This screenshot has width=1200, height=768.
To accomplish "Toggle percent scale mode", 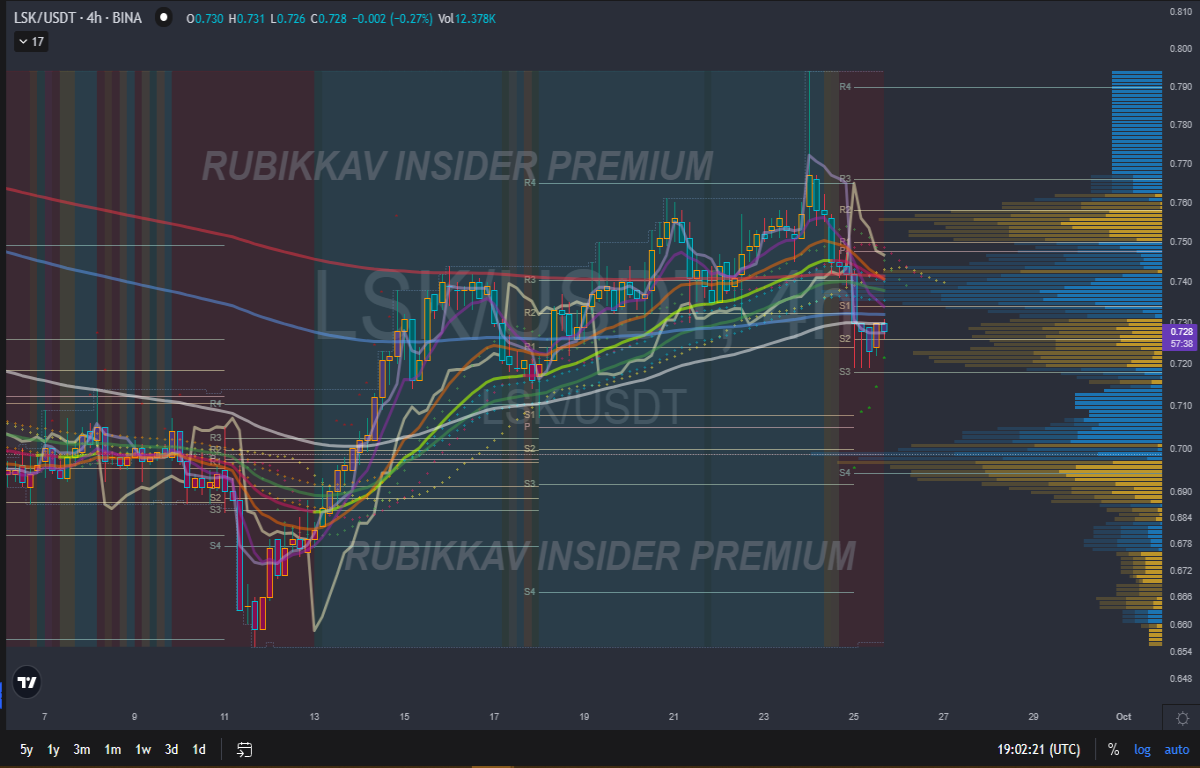I will 1113,749.
